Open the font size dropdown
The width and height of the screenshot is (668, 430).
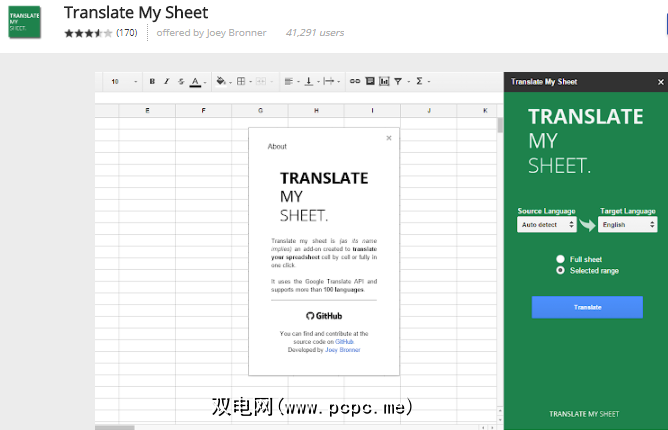click(x=122, y=81)
